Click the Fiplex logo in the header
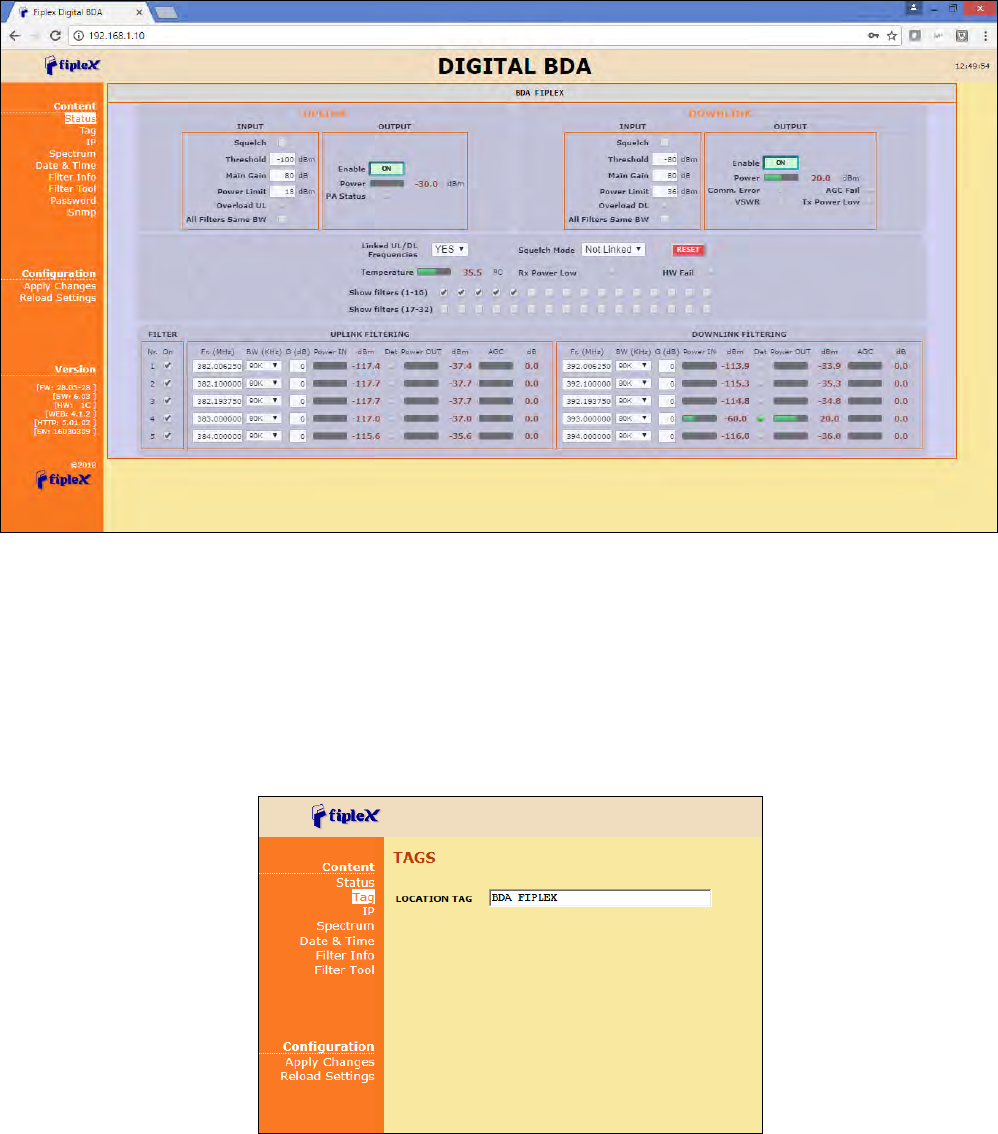This screenshot has width=998, height=1134. (x=72, y=65)
